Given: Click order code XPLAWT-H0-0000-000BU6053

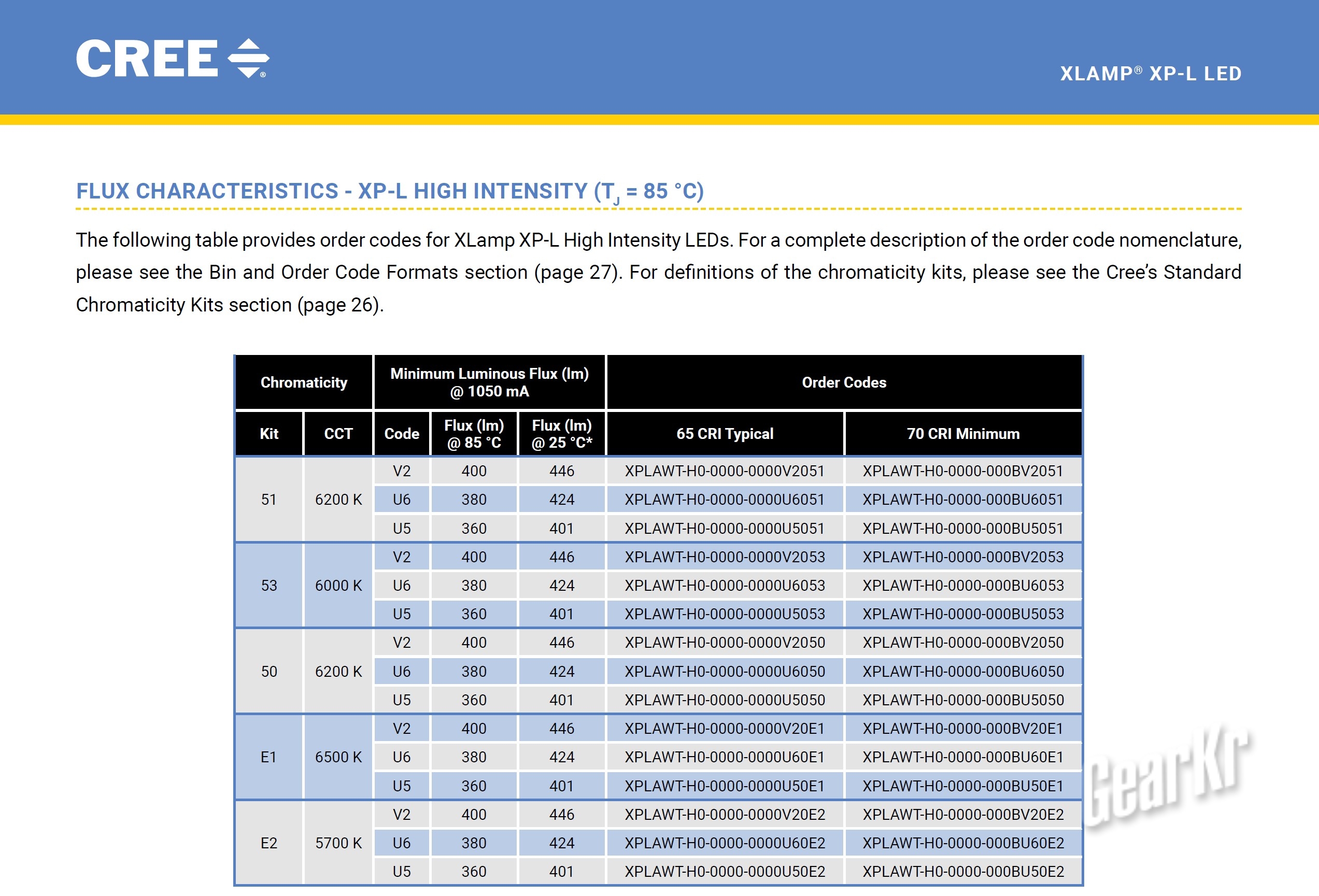Looking at the screenshot, I should [x=963, y=585].
